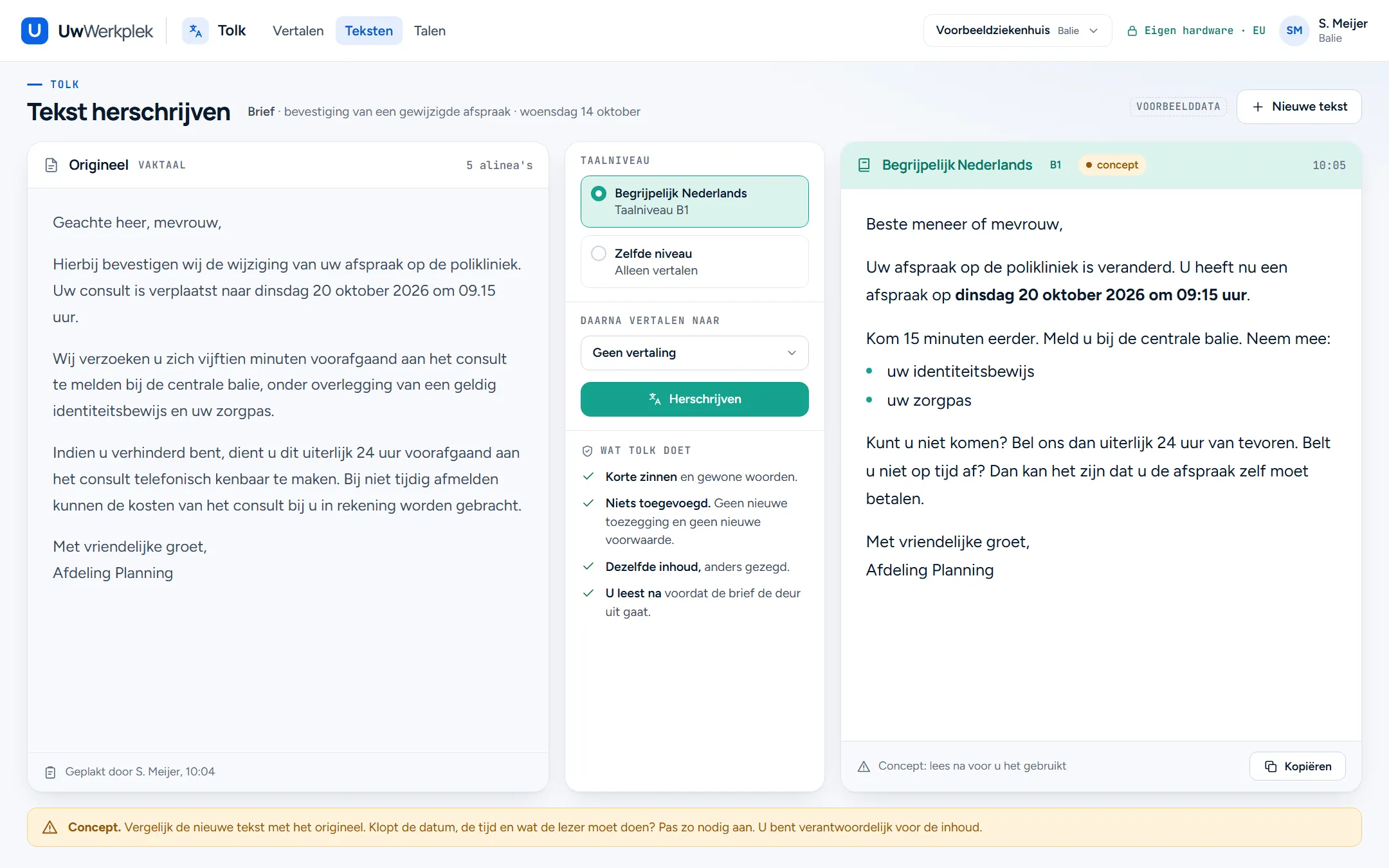The image size is (1389, 868).
Task: Open the Geen vertaling dropdown
Action: [694, 353]
